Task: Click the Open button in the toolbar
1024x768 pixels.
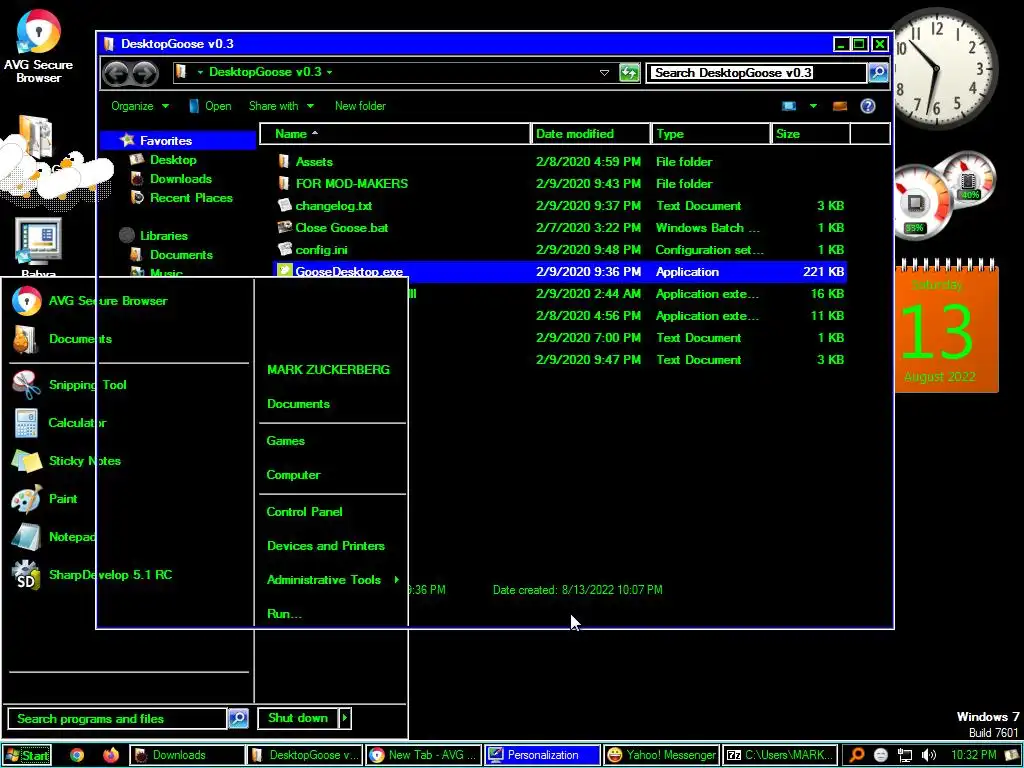Action: 210,106
